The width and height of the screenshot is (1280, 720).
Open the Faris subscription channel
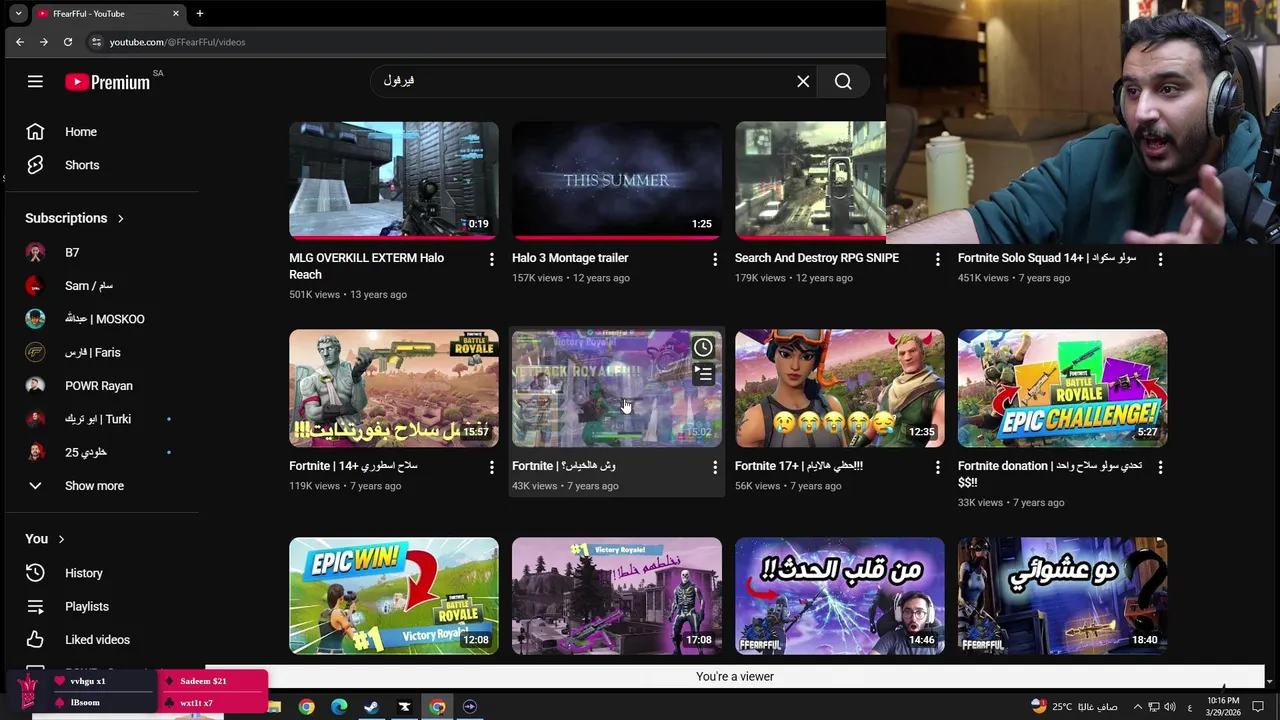tap(101, 352)
